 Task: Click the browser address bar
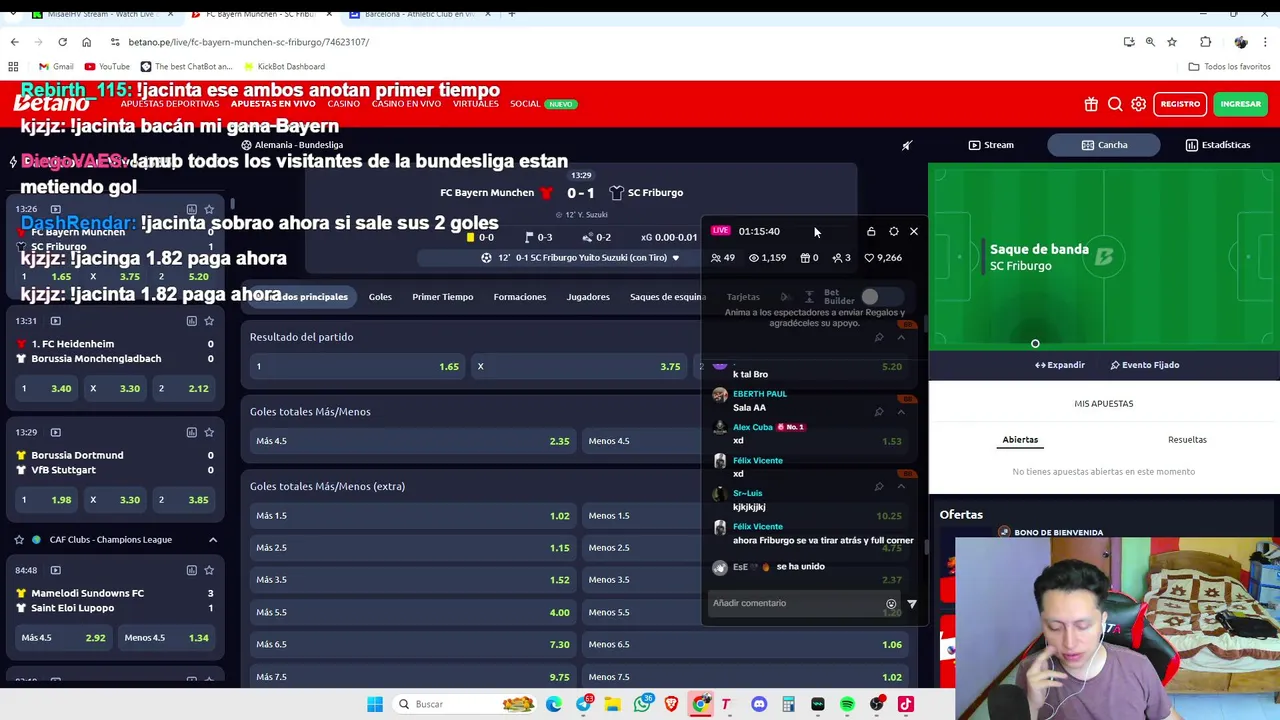(x=600, y=42)
